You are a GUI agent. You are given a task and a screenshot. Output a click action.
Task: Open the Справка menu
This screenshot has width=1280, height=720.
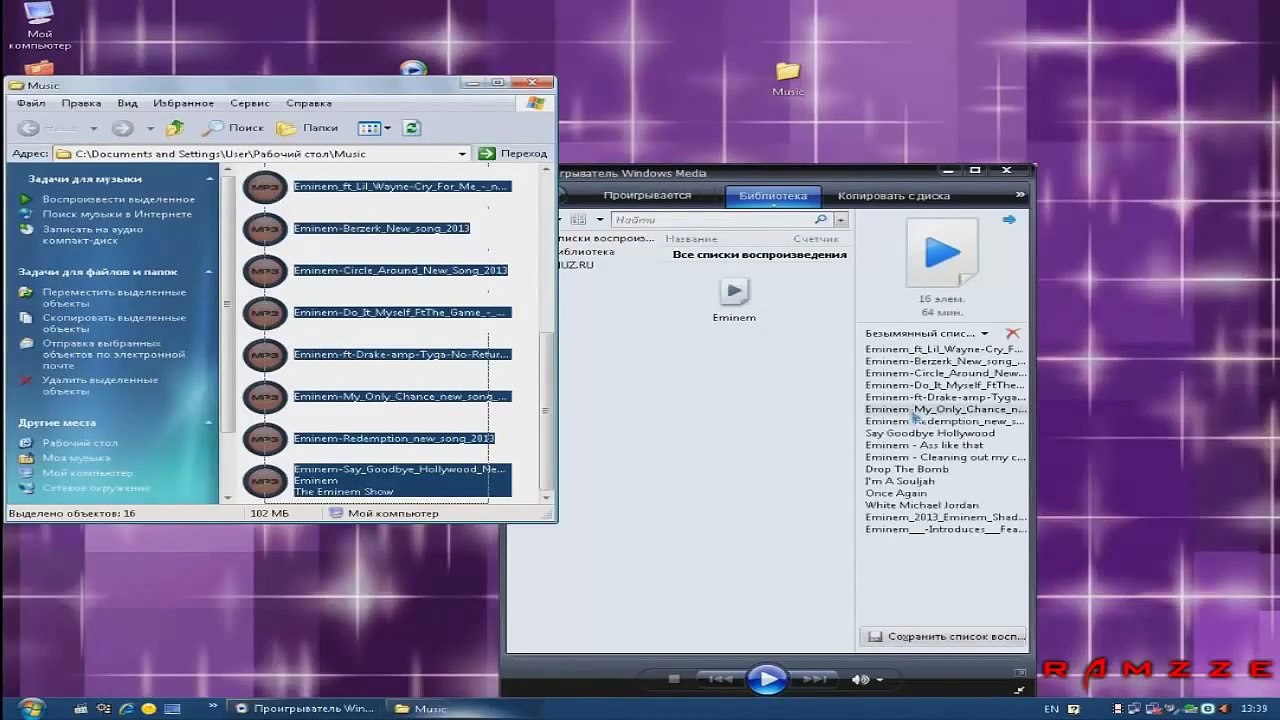[309, 103]
